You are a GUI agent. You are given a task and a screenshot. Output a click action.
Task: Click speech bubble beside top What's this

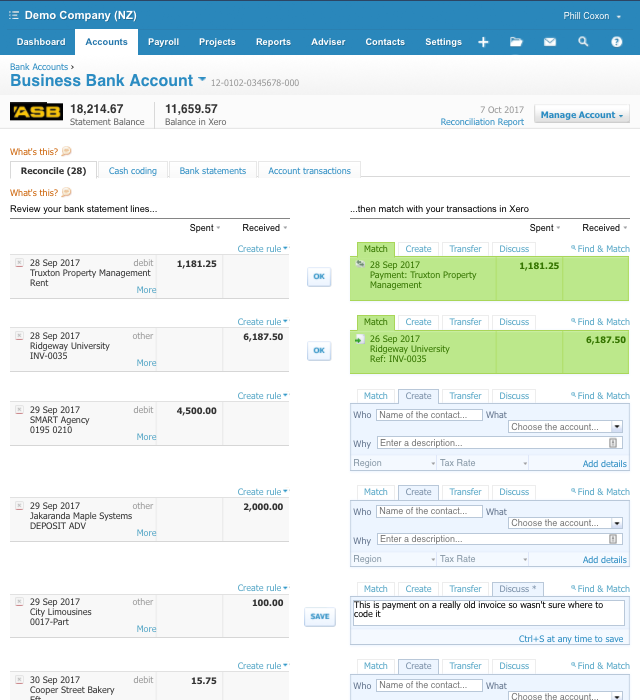coord(66,151)
